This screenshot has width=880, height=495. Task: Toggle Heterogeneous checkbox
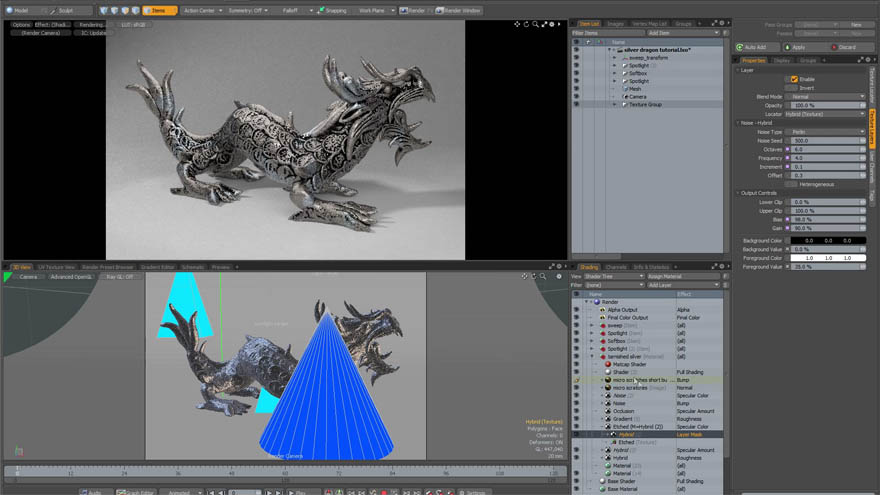pos(791,184)
